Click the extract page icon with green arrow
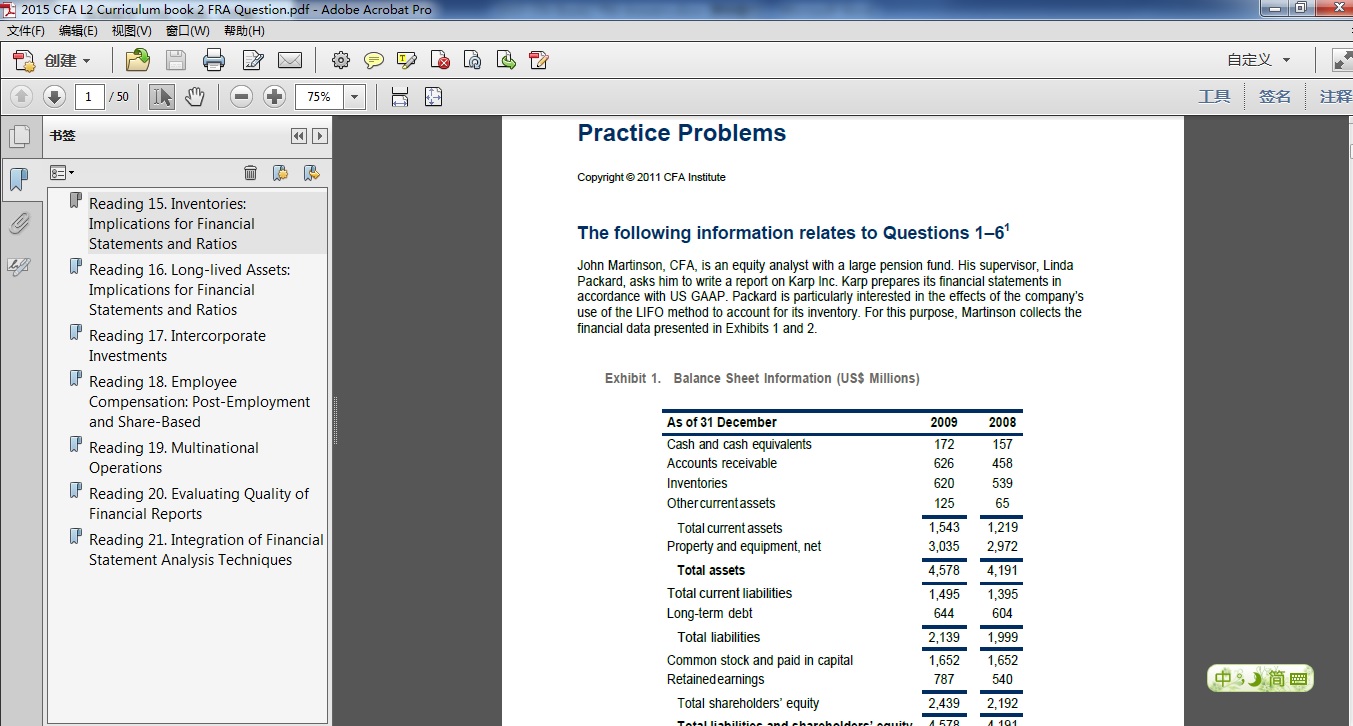 (x=506, y=60)
